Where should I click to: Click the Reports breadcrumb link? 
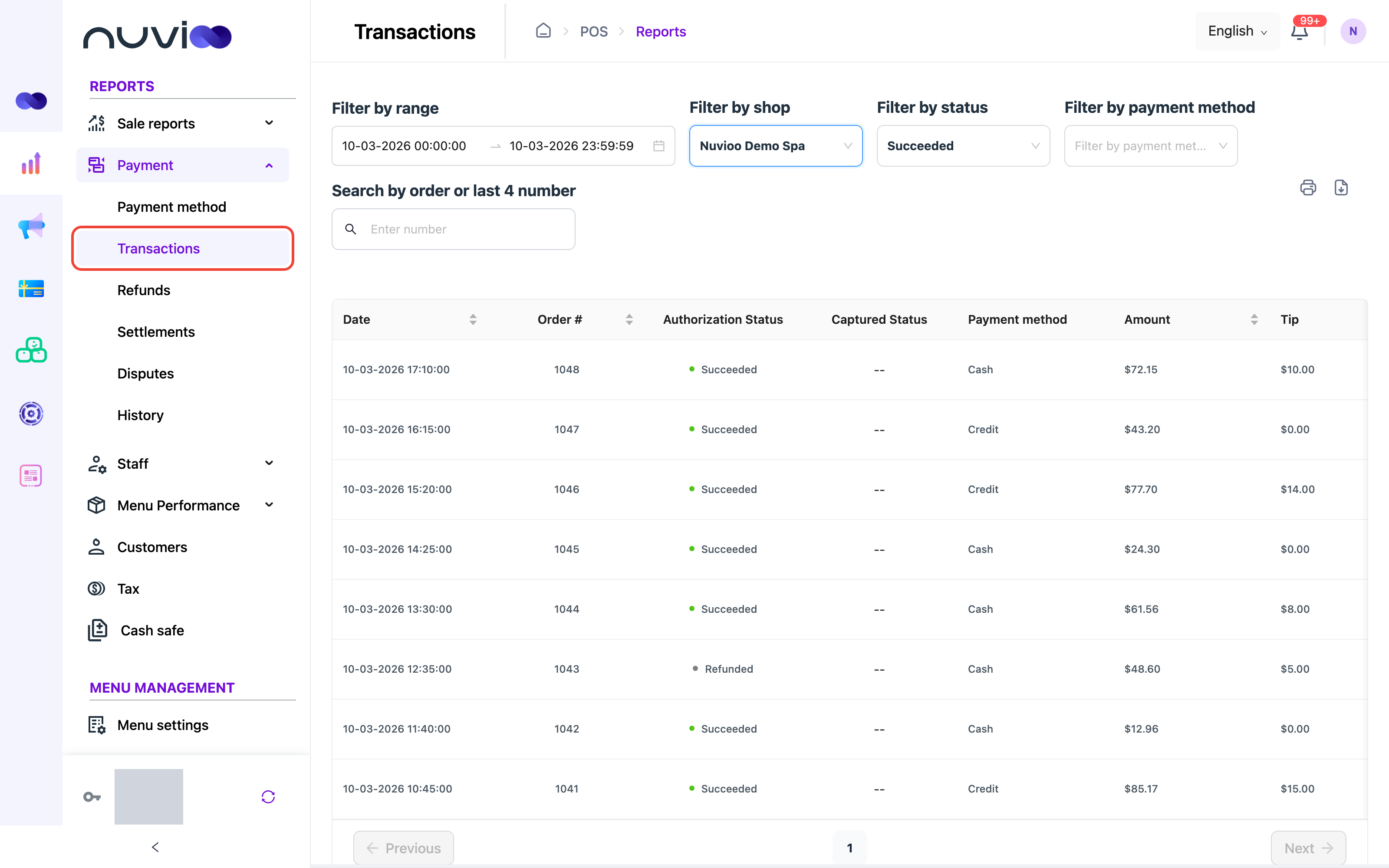[661, 32]
